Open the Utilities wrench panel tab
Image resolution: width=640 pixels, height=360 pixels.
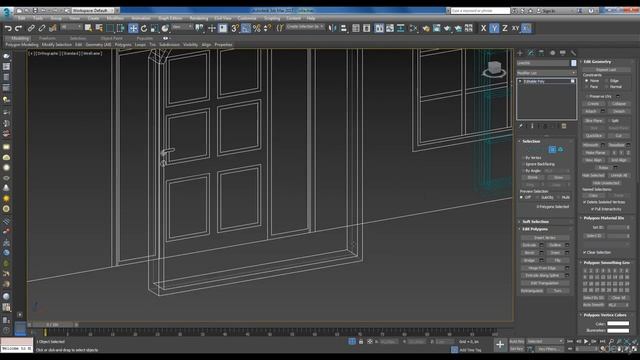click(573, 53)
